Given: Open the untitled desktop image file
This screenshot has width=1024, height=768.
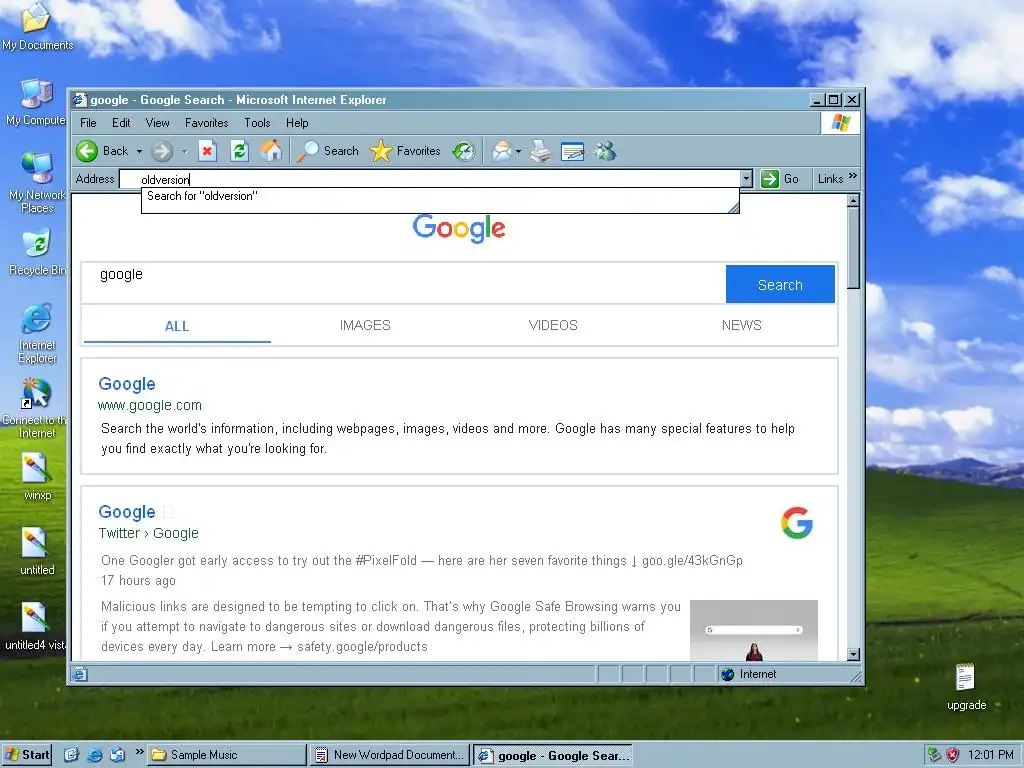Looking at the screenshot, I should click(37, 552).
